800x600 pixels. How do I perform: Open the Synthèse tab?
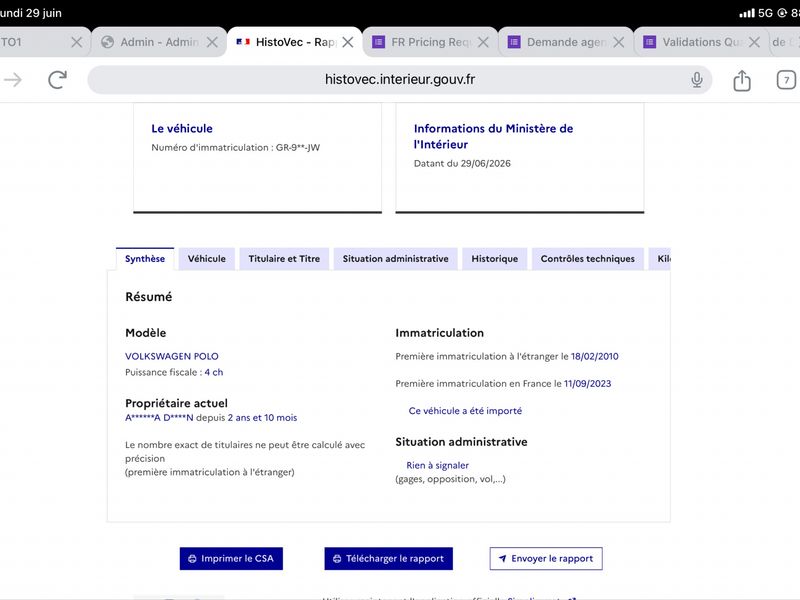pyautogui.click(x=145, y=259)
